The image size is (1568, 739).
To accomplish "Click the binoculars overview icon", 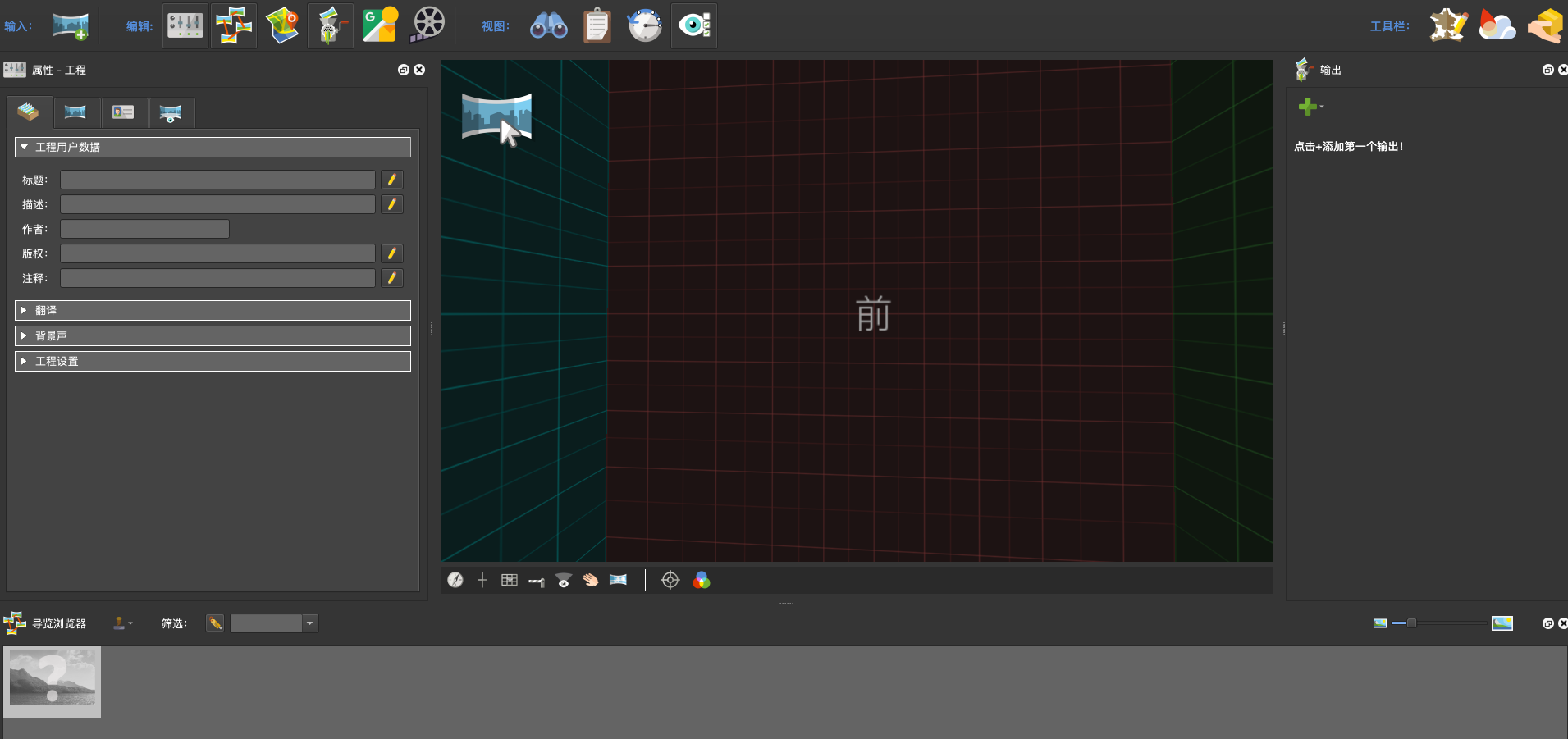I will coord(548,25).
